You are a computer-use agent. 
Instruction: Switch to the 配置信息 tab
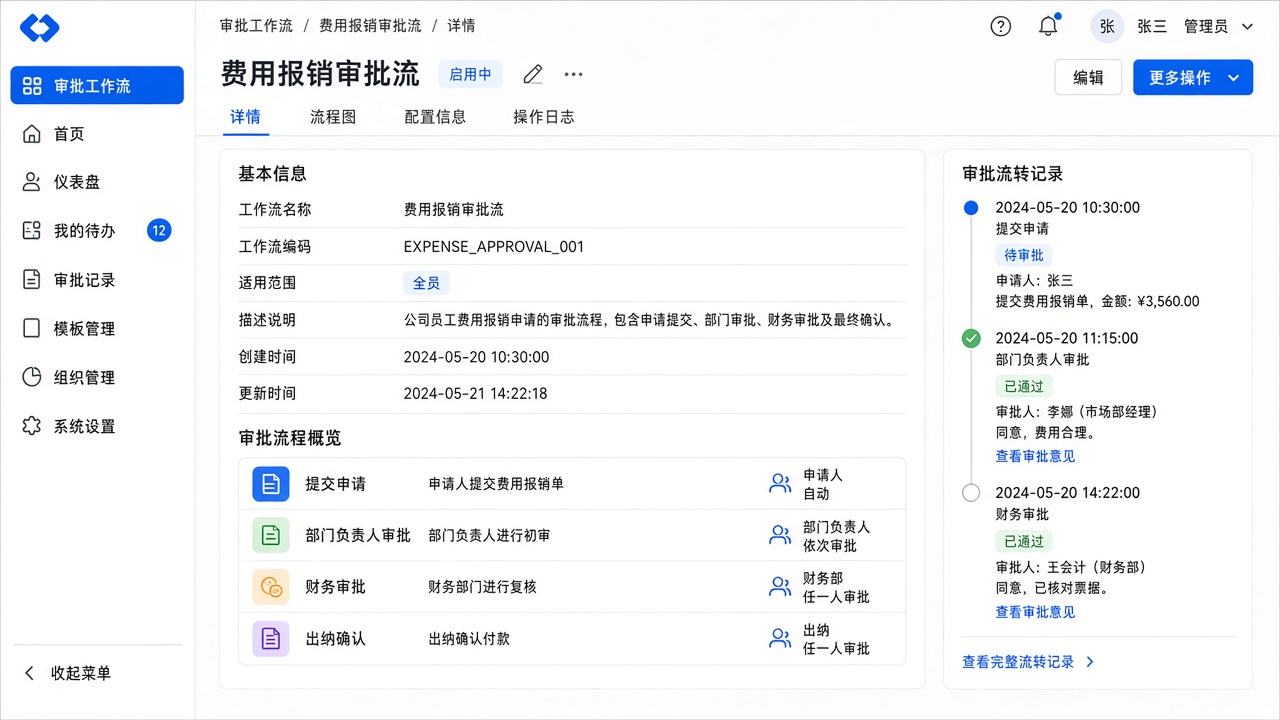[x=435, y=116]
